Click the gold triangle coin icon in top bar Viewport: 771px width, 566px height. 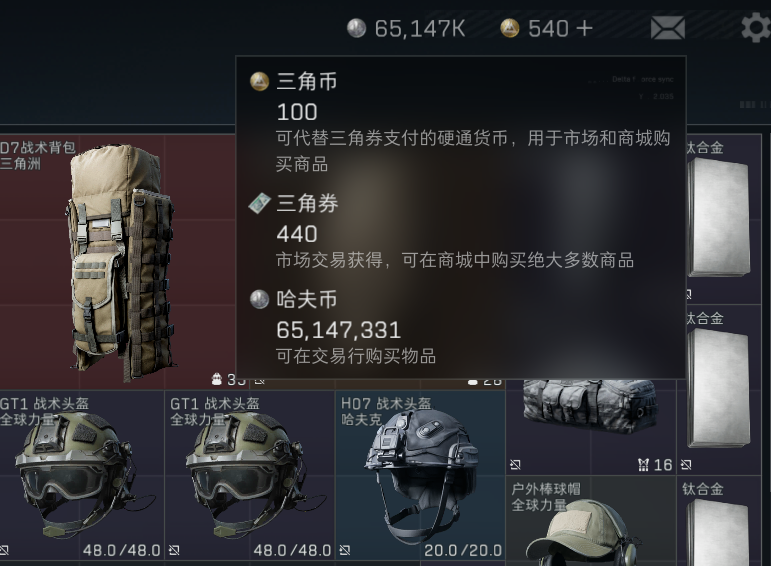(x=509, y=28)
